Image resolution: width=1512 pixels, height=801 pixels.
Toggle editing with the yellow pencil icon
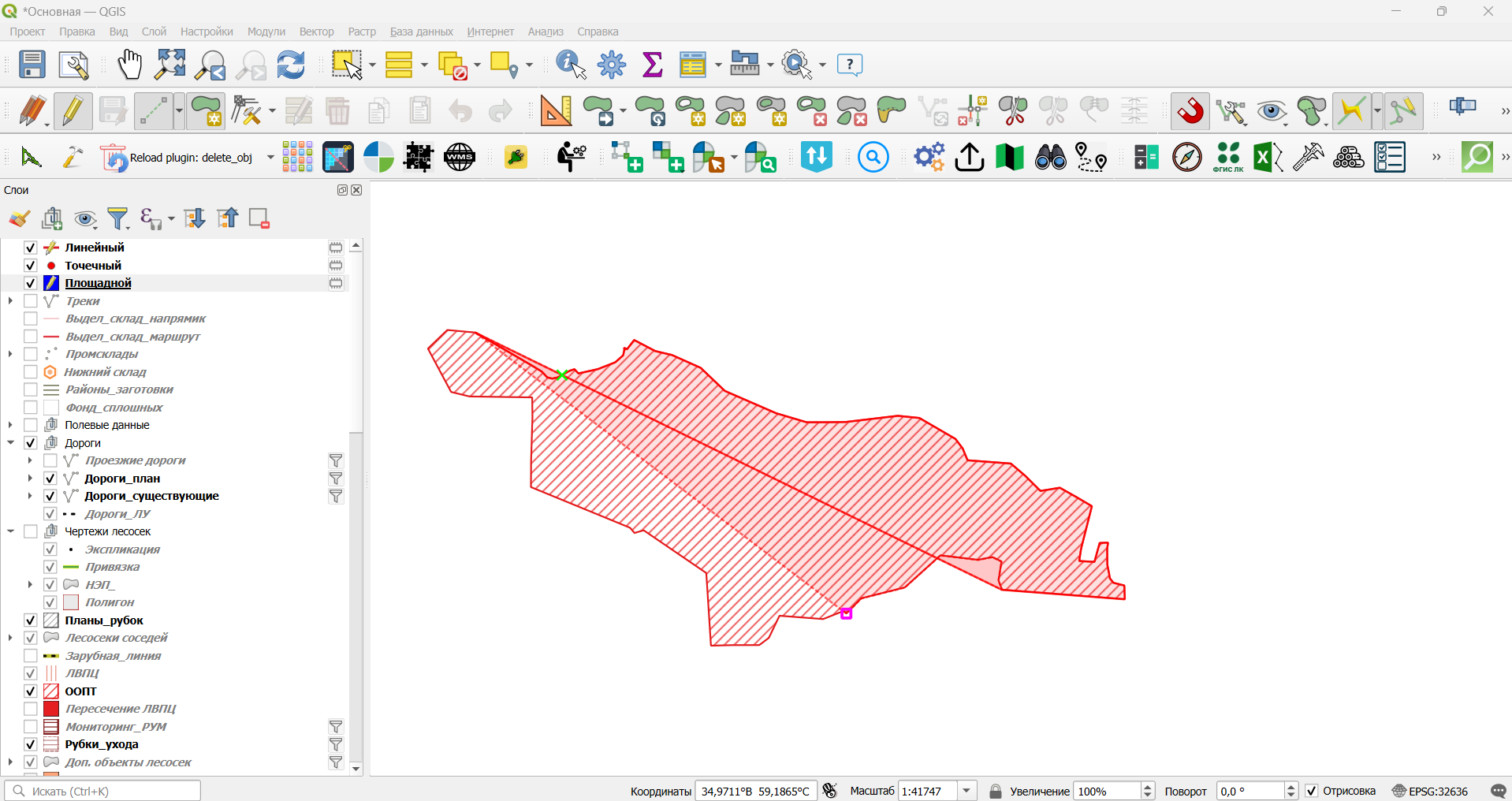pyautogui.click(x=73, y=111)
